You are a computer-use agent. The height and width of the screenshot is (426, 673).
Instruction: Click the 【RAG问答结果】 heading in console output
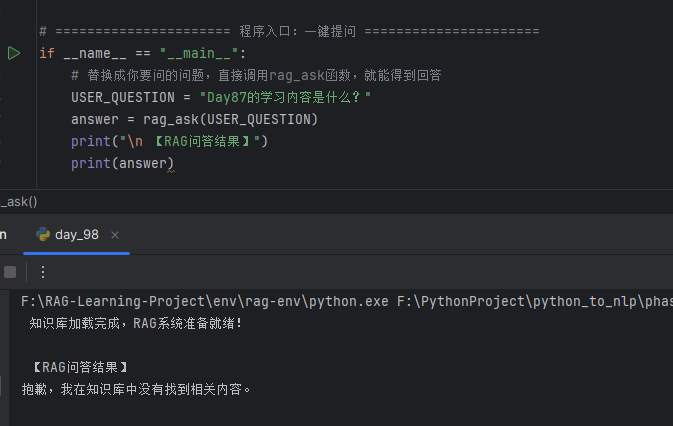(80, 367)
